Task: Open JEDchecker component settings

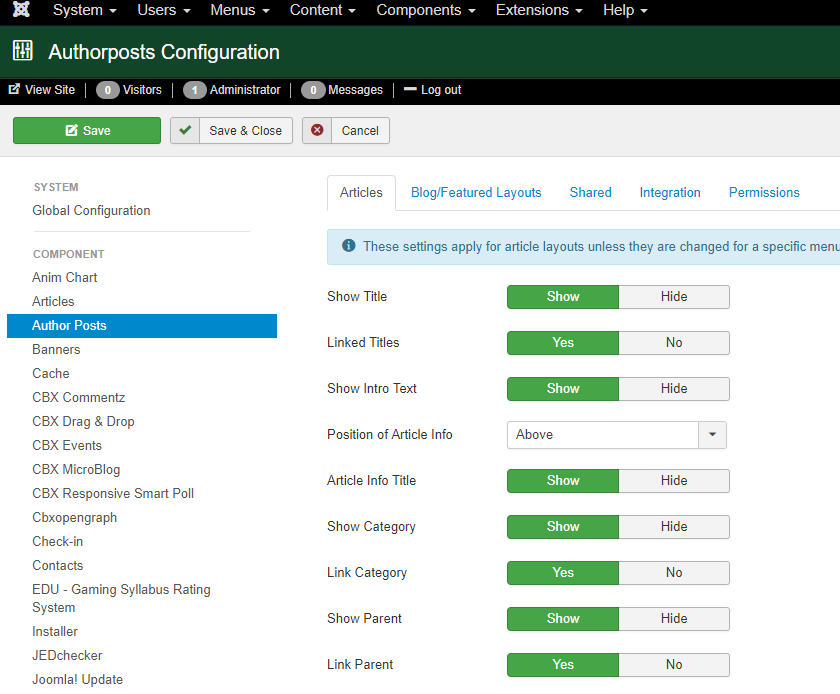Action: coord(67,655)
